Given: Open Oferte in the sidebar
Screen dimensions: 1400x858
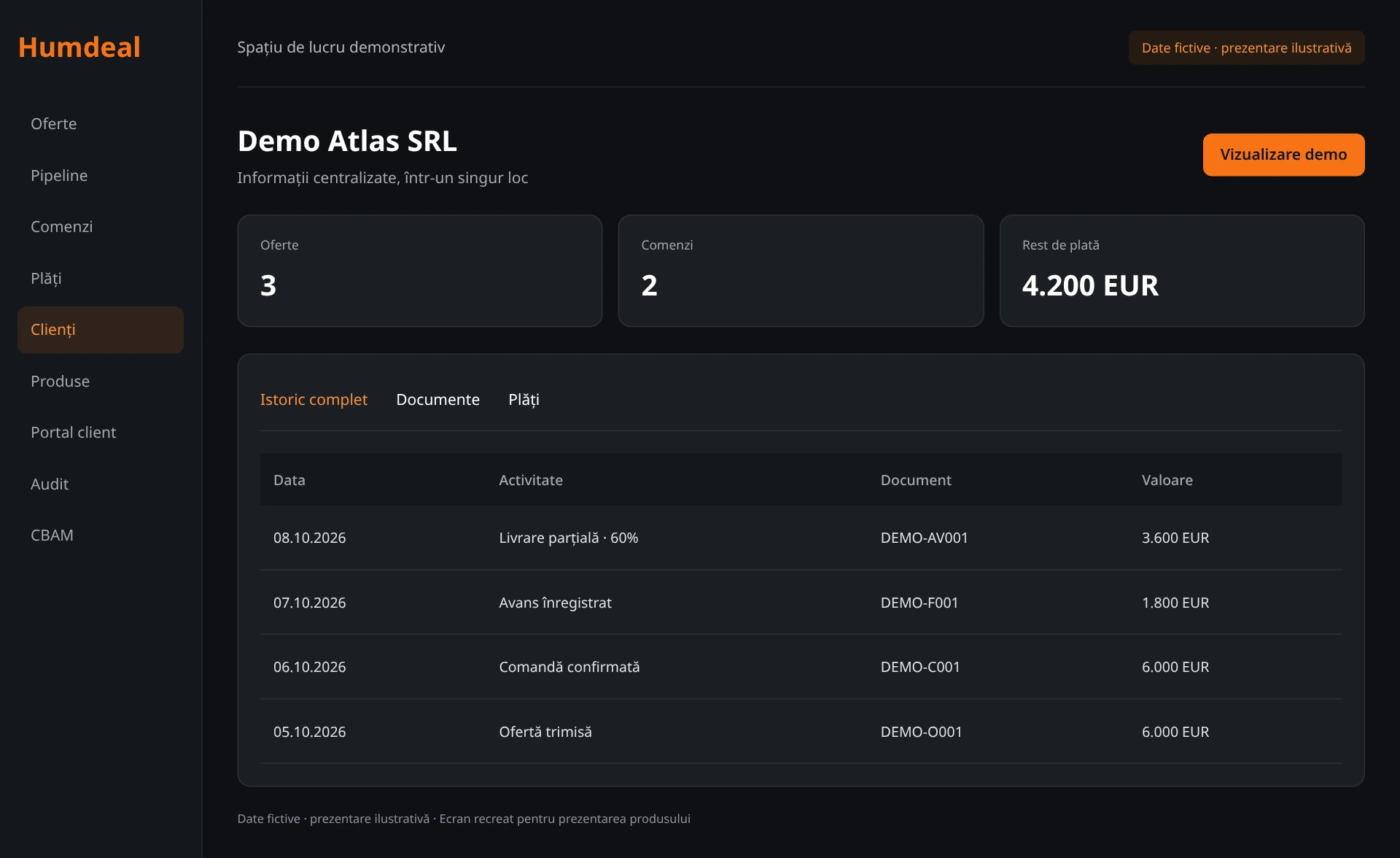Looking at the screenshot, I should click(101, 124).
